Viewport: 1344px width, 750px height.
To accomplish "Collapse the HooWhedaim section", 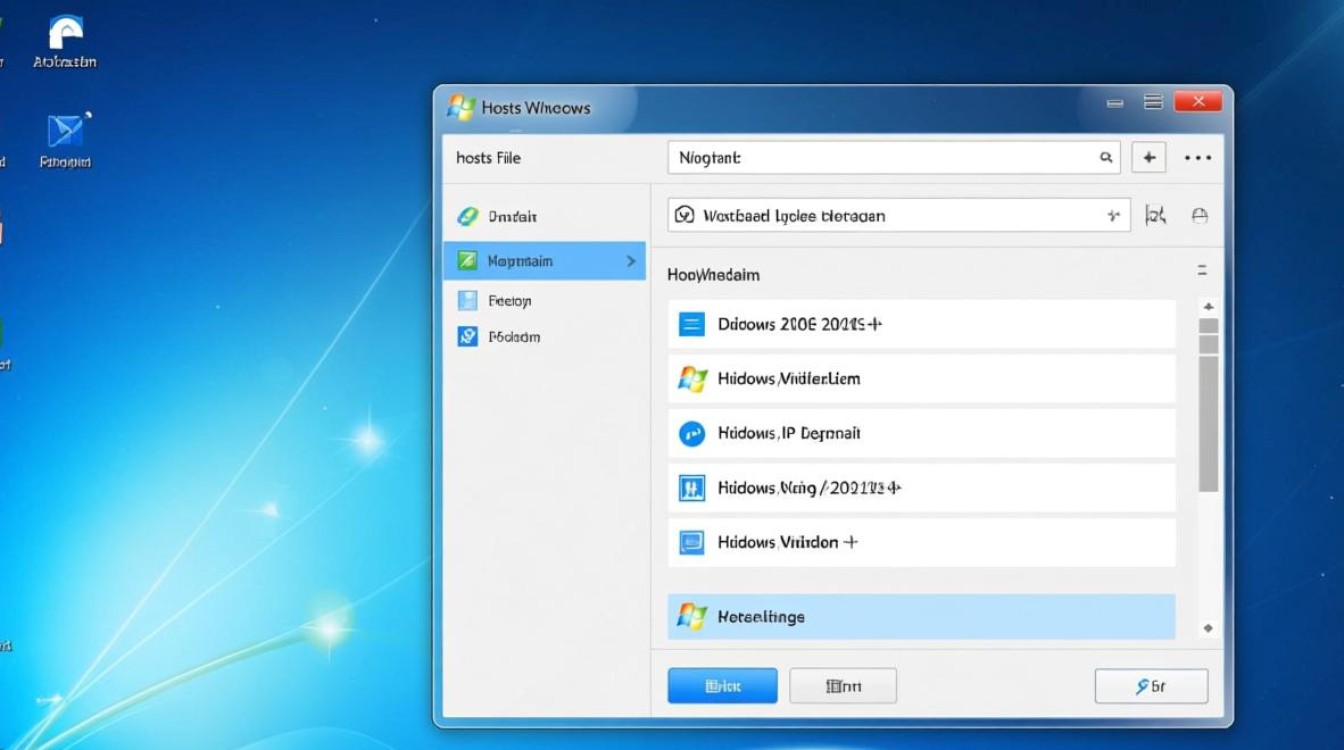I will point(1201,272).
